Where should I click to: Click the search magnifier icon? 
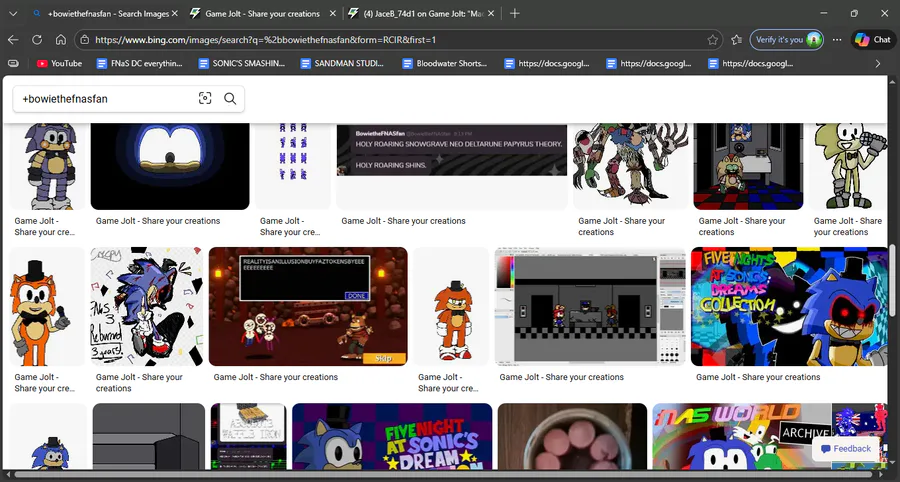click(x=230, y=99)
